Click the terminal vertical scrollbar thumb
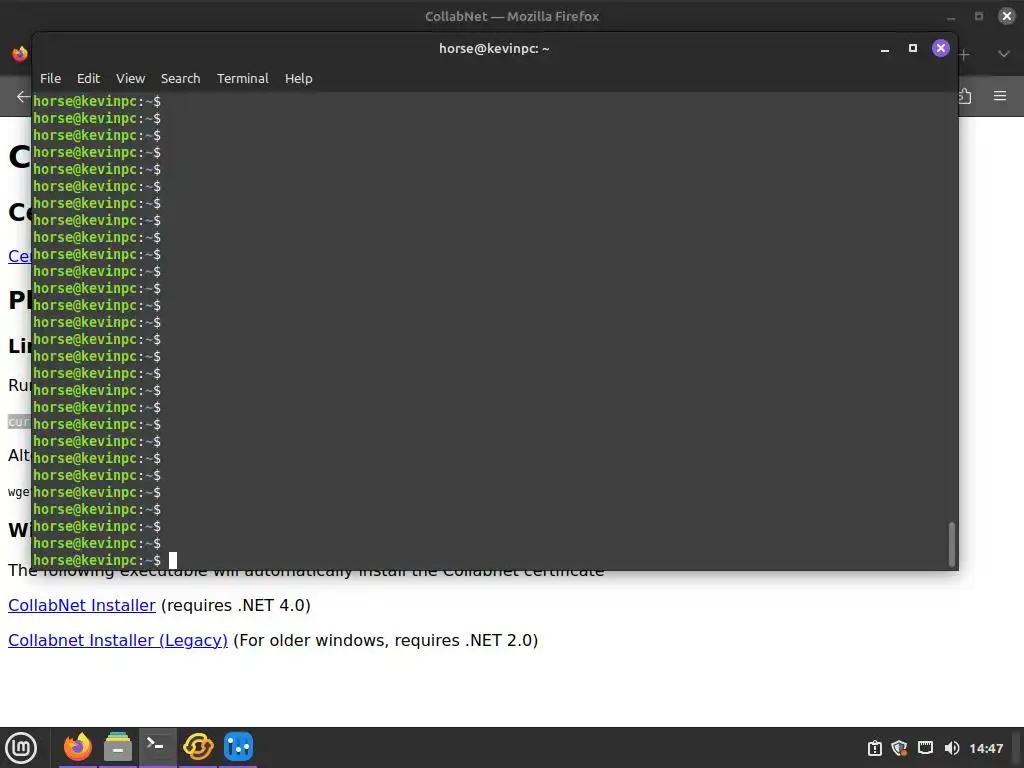Screen dimensions: 1024x768 click(x=952, y=544)
